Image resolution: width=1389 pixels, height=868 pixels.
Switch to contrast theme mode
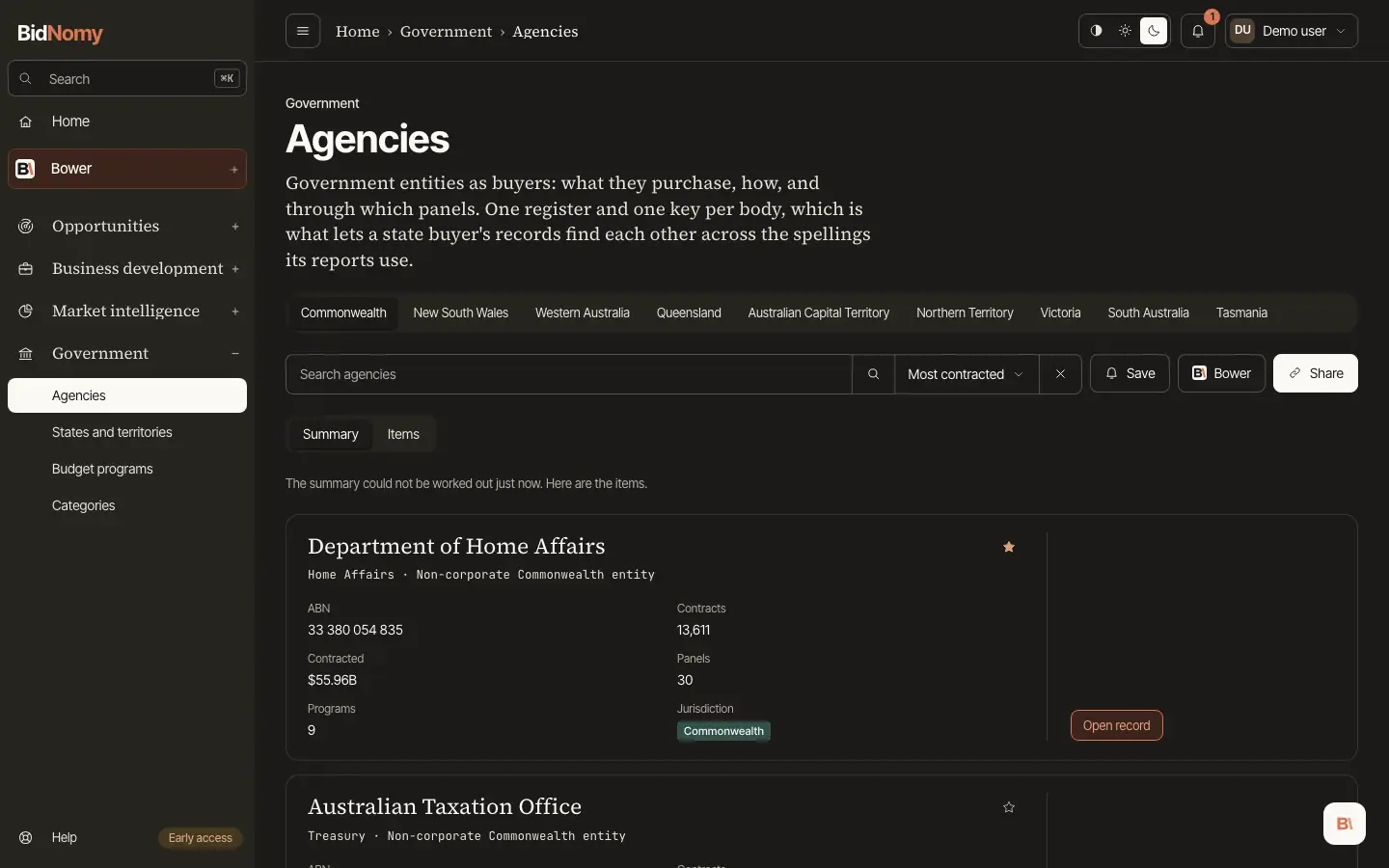1096,31
